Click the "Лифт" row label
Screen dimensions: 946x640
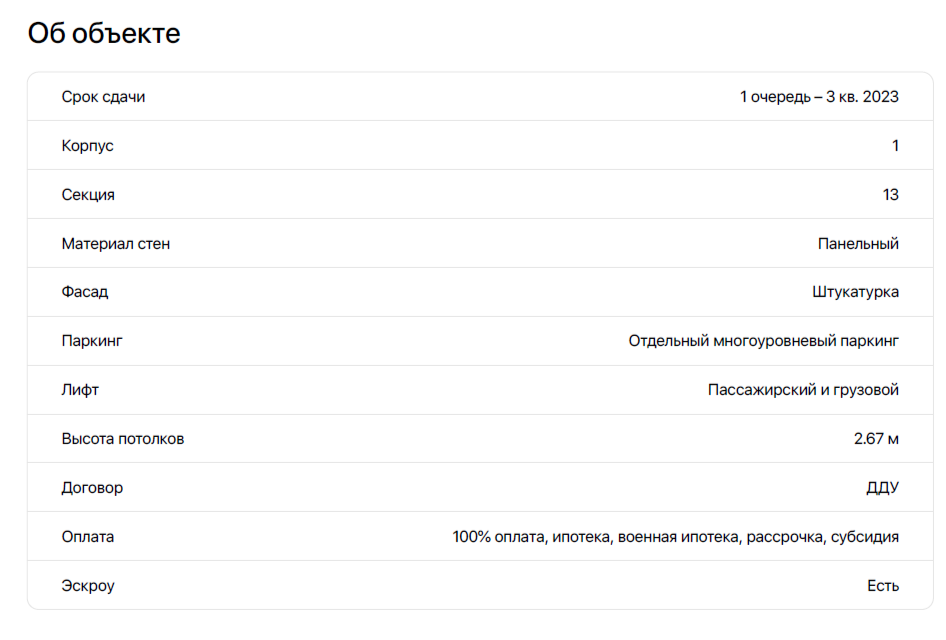pos(80,390)
